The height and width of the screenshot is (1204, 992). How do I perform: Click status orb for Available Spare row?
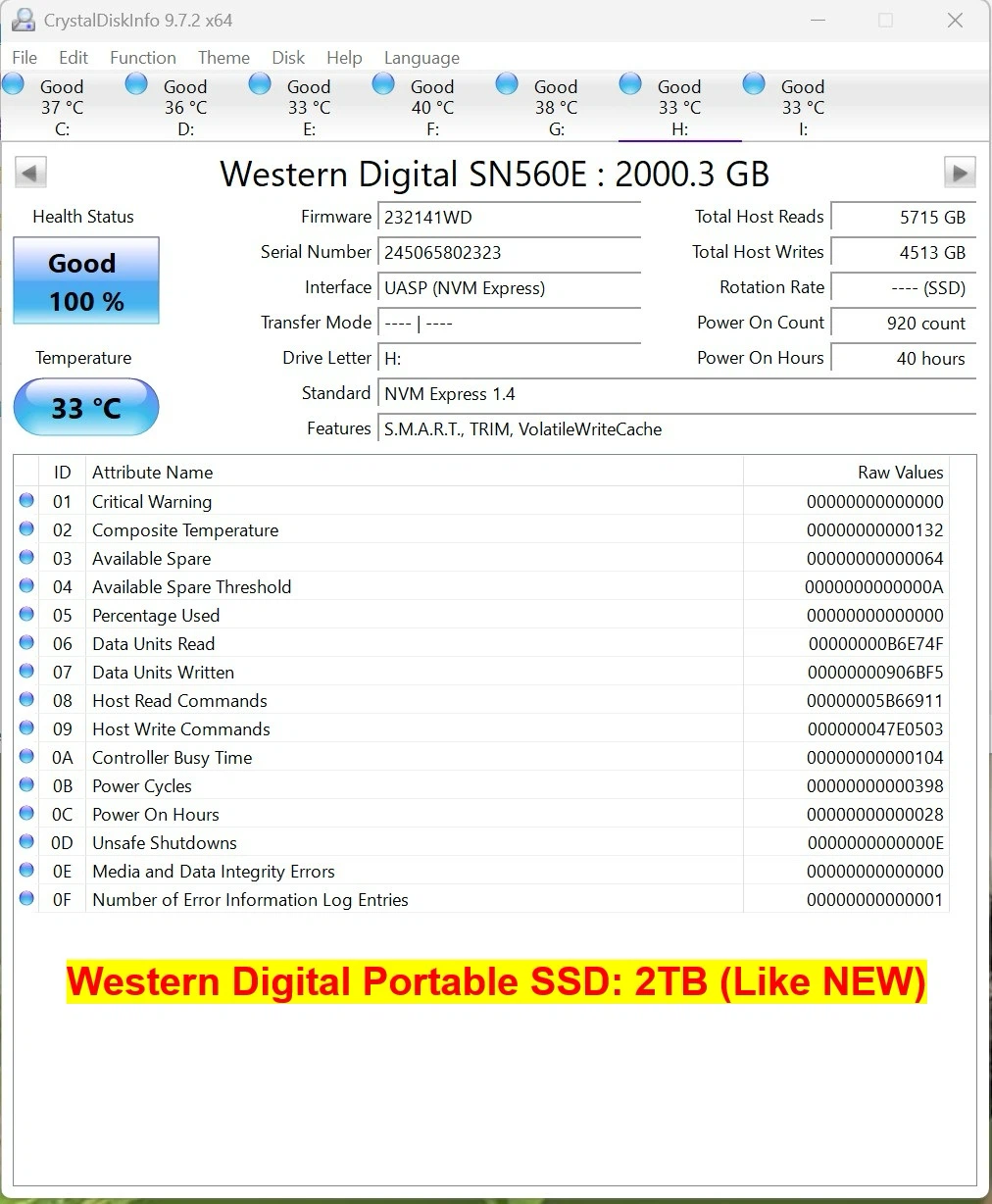tap(26, 557)
